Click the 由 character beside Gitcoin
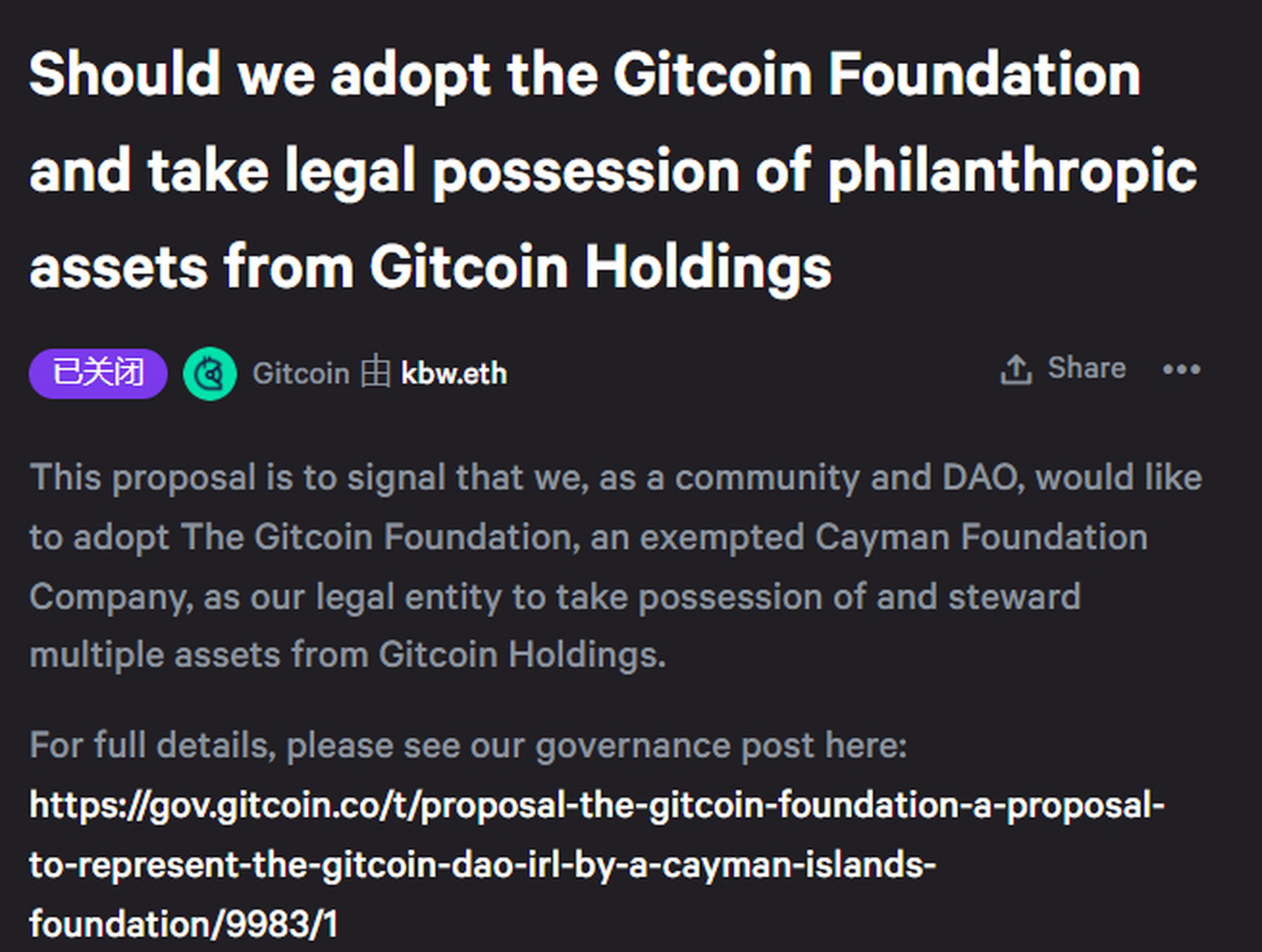This screenshot has width=1262, height=952. tap(376, 373)
